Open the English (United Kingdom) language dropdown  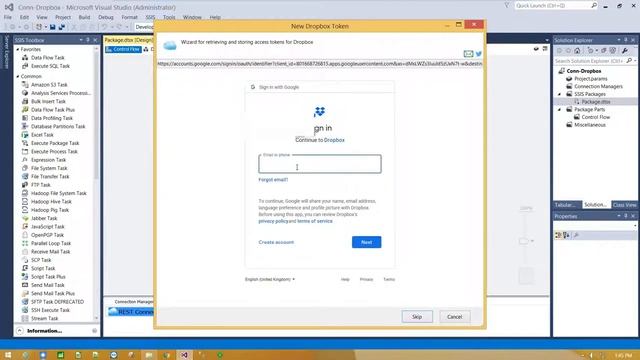[x=270, y=280]
